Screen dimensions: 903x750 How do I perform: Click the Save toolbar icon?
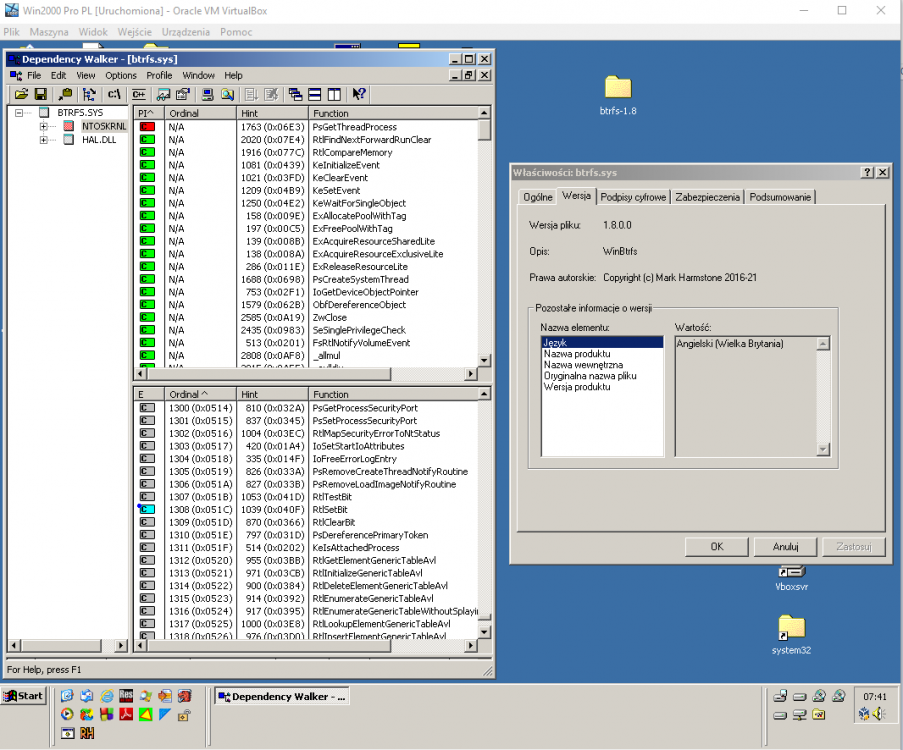(41, 94)
